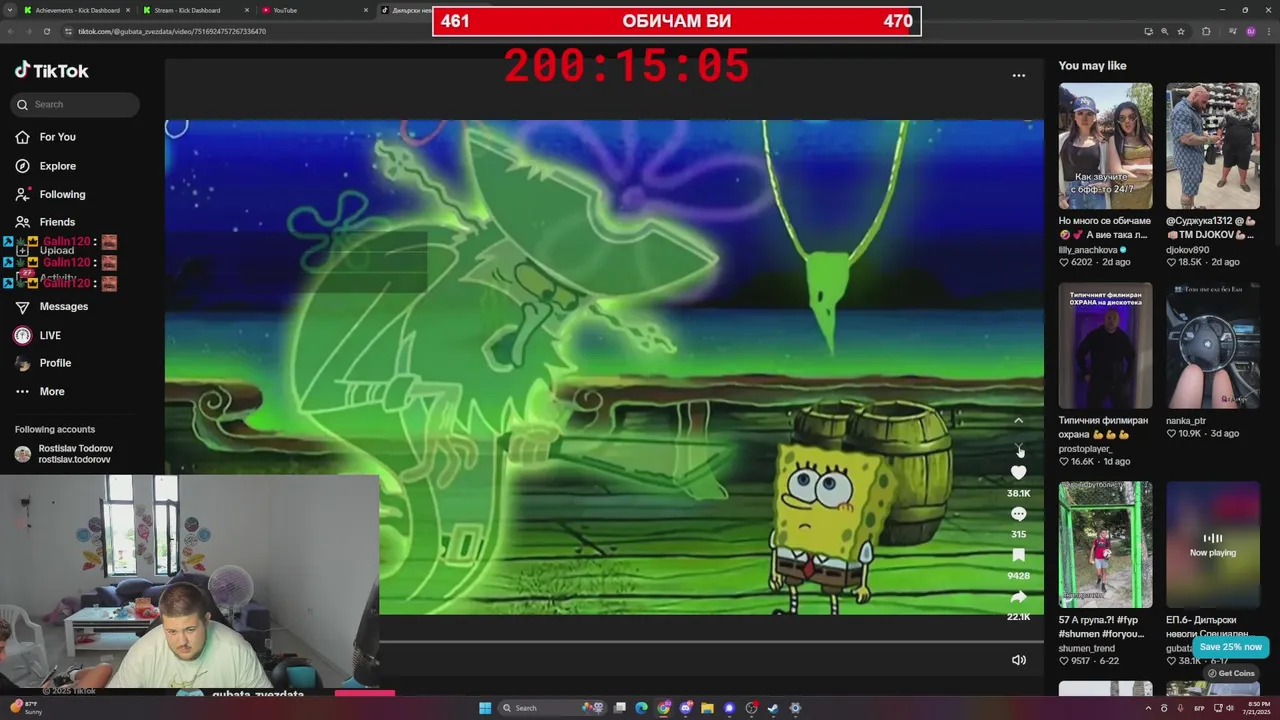Open the prostoplayer_ security guard video thumbnail
The width and height of the screenshot is (1280, 720).
coord(1105,346)
